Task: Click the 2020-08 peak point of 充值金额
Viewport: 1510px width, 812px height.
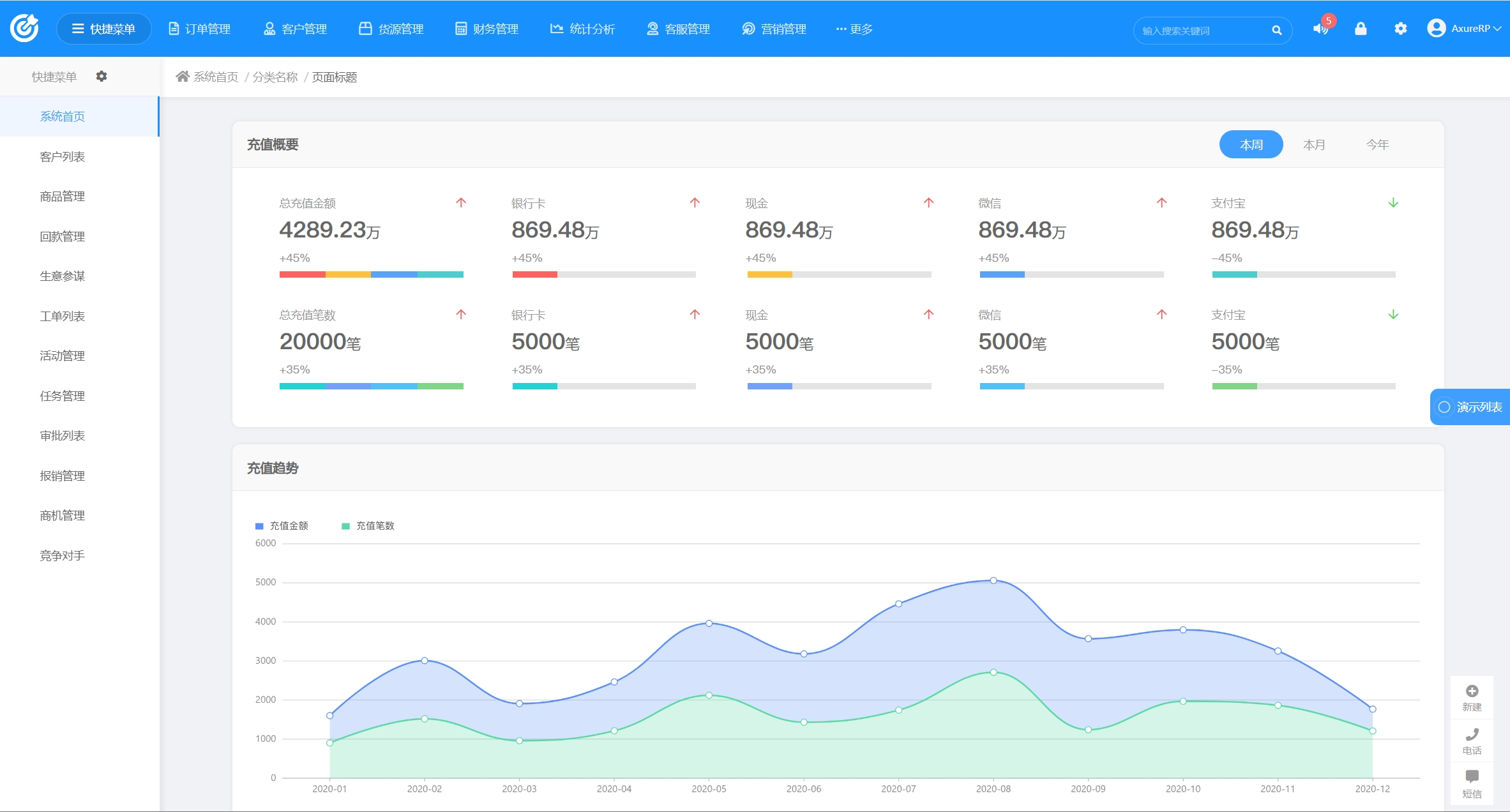Action: click(993, 580)
